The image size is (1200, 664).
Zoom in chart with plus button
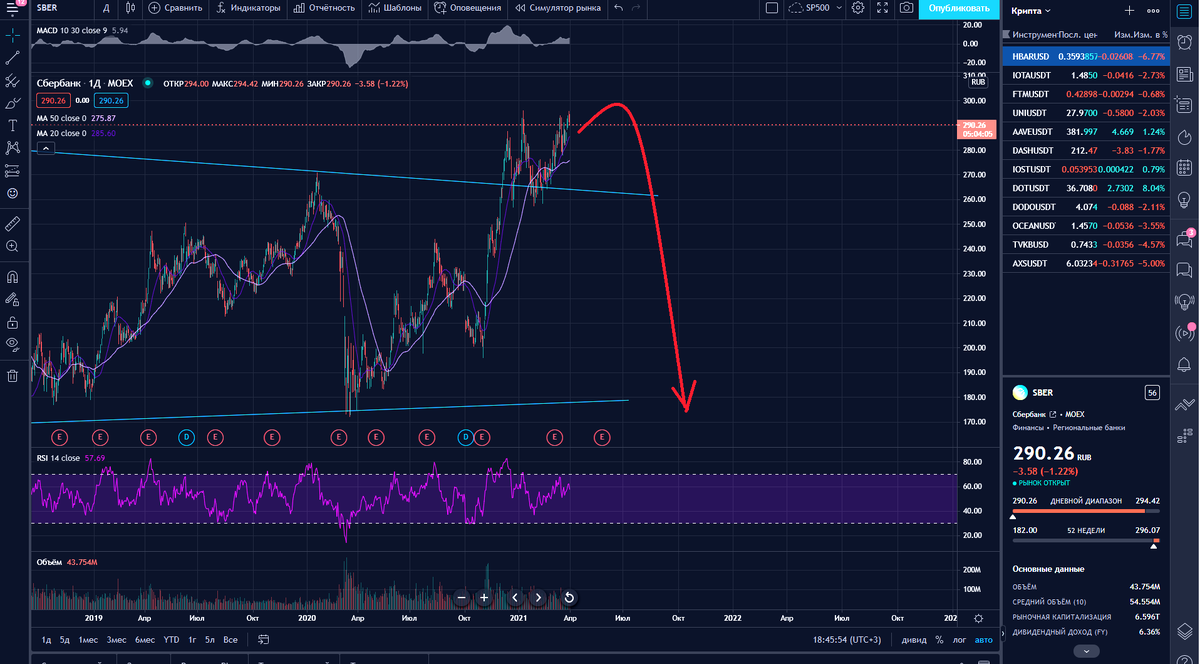pyautogui.click(x=484, y=597)
